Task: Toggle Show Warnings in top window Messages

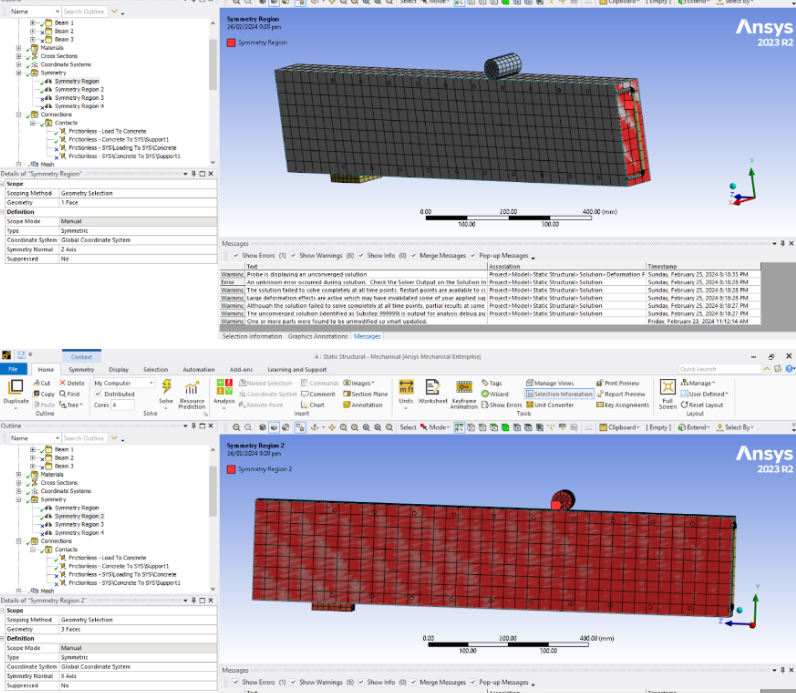Action: [293, 255]
